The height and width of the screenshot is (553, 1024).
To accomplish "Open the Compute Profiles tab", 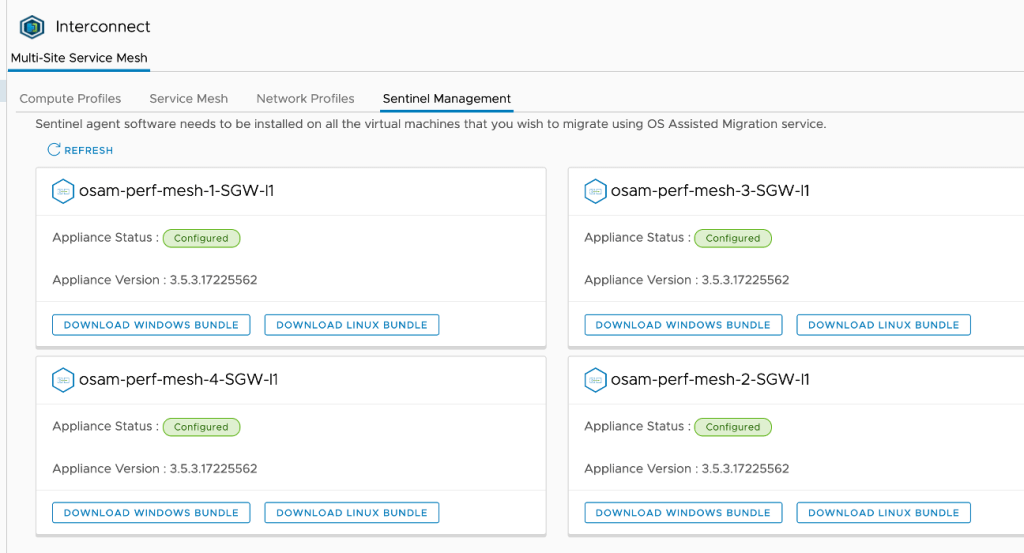I will click(70, 99).
